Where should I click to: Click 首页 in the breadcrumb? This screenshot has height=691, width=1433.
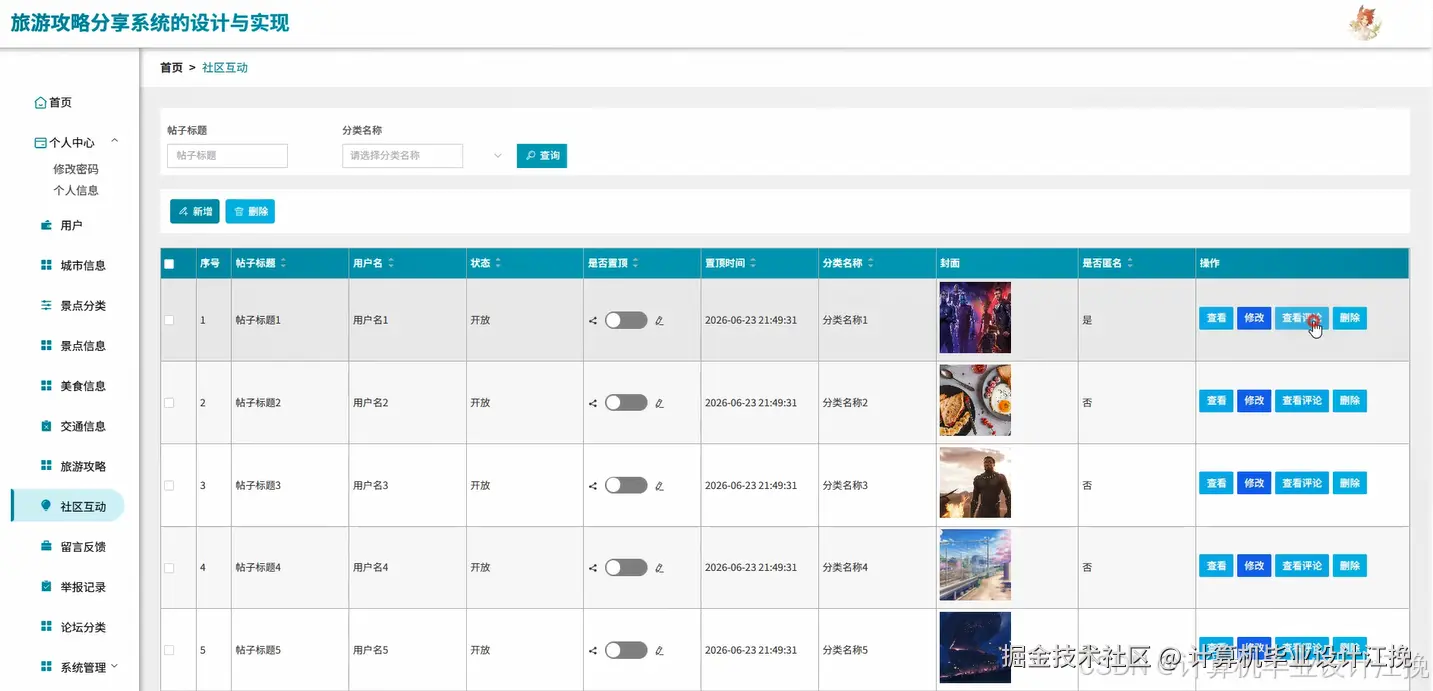[x=171, y=68]
